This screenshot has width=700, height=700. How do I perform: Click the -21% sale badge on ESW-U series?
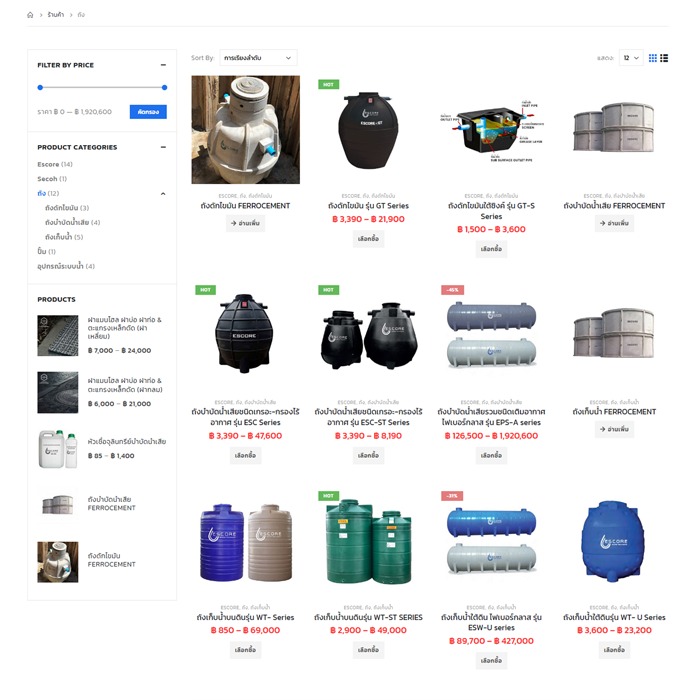[452, 496]
